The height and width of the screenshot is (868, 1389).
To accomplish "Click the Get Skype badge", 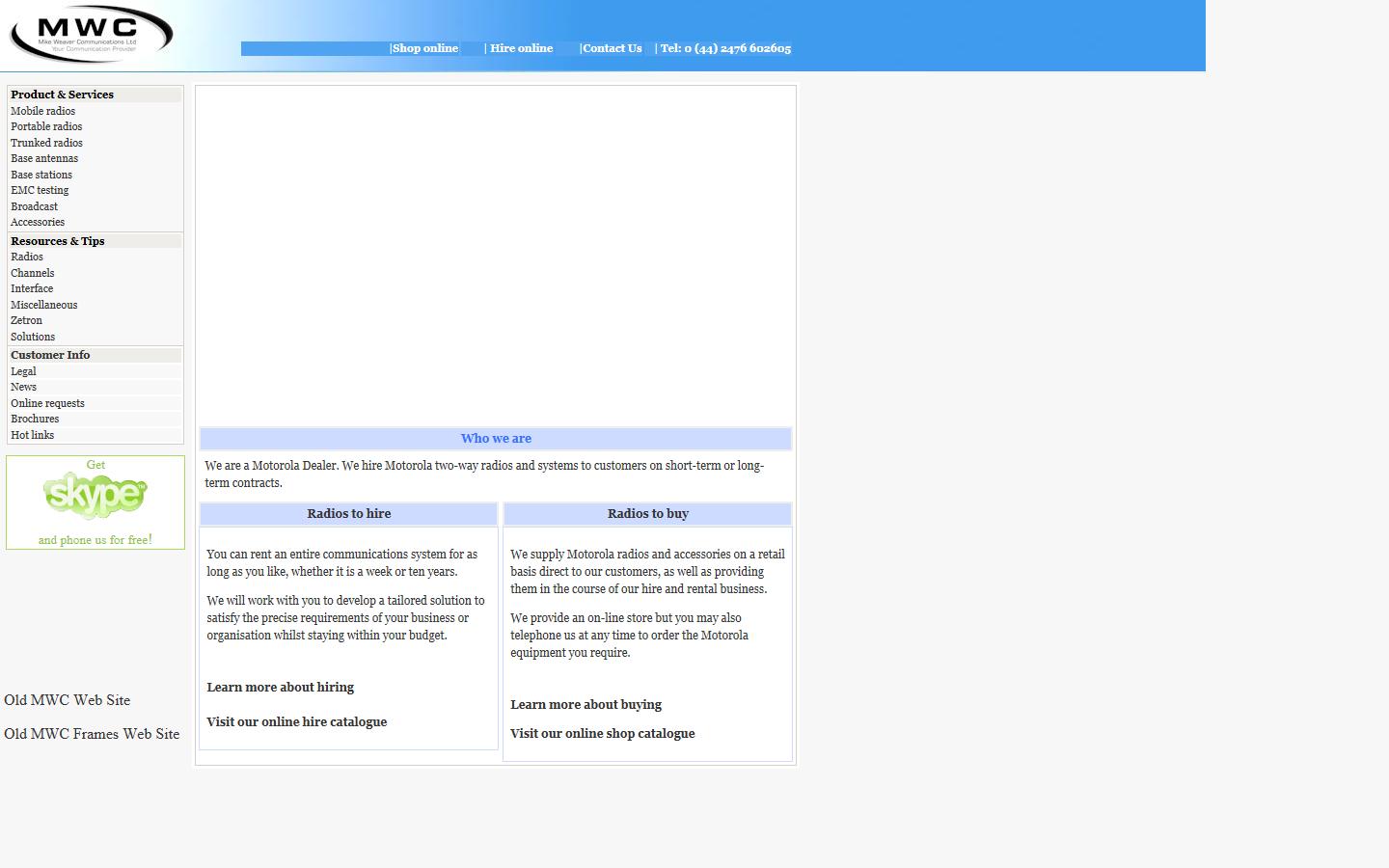I will 95,499.
